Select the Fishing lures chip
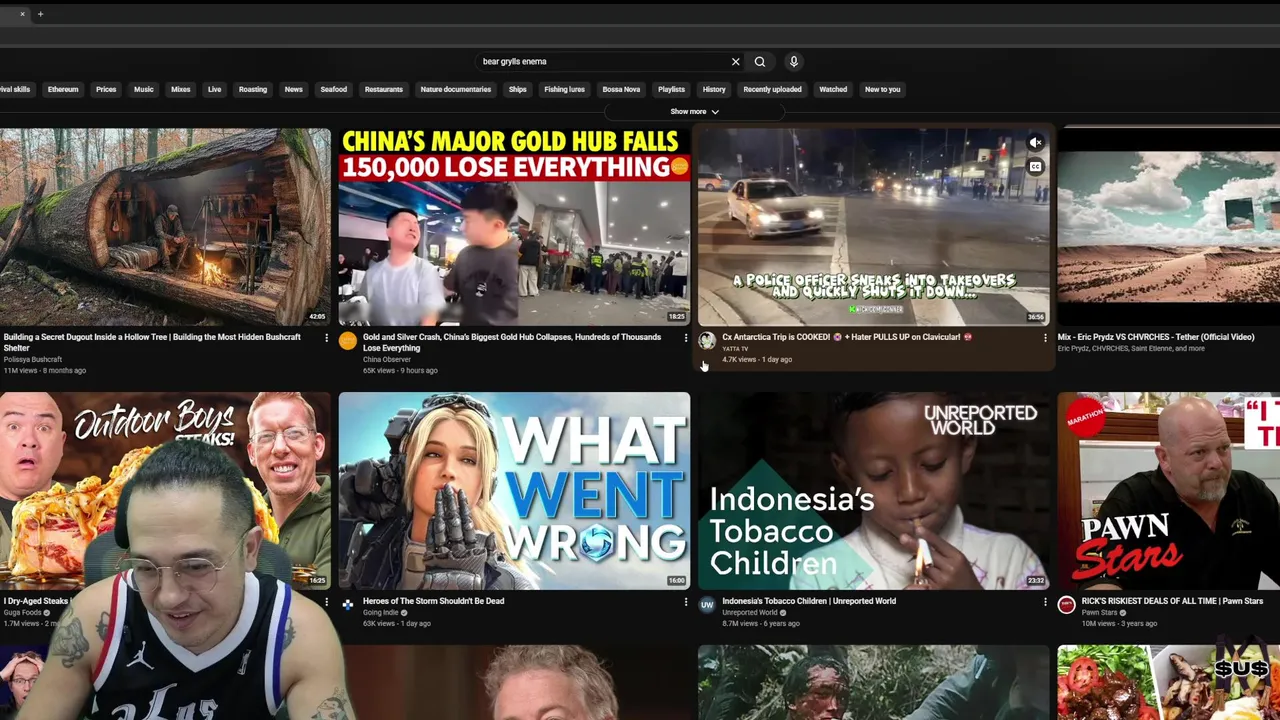 click(x=564, y=89)
